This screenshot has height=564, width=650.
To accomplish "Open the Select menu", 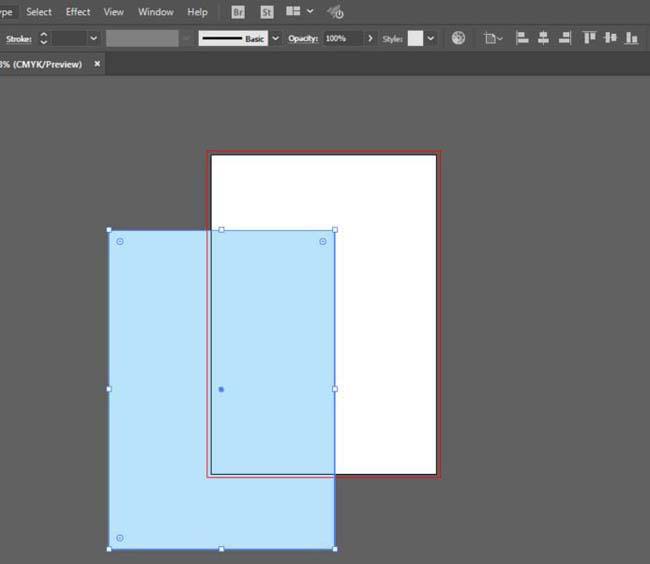I will pos(39,12).
